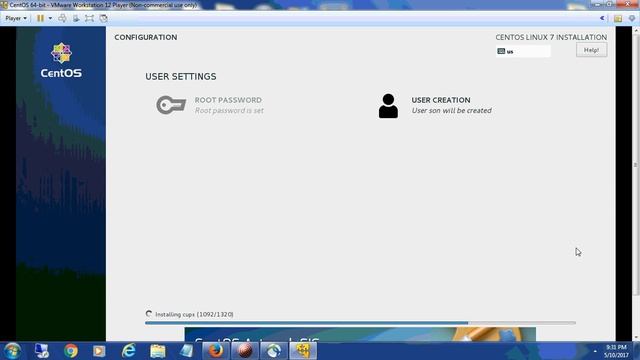Launch Internet Explorer from taskbar
This screenshot has height=360, width=640.
pos(129,351)
